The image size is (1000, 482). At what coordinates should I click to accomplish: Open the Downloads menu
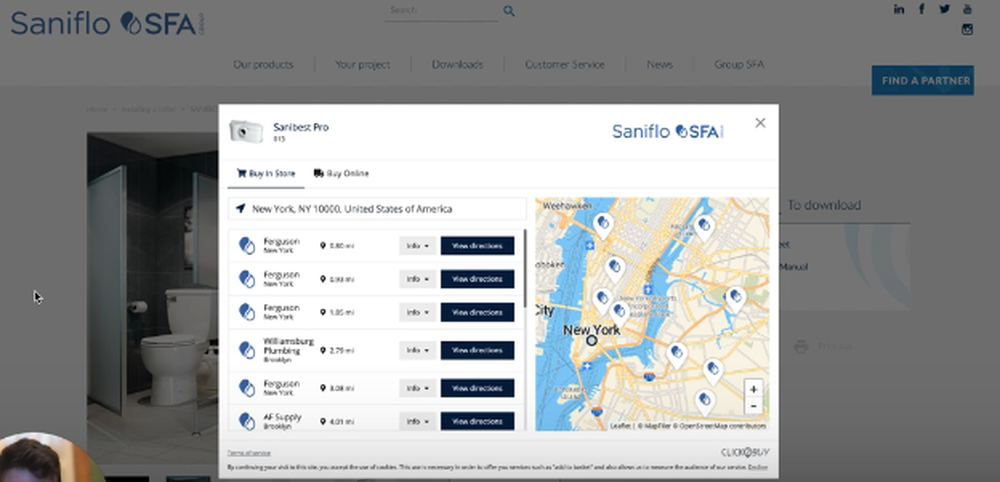click(457, 64)
